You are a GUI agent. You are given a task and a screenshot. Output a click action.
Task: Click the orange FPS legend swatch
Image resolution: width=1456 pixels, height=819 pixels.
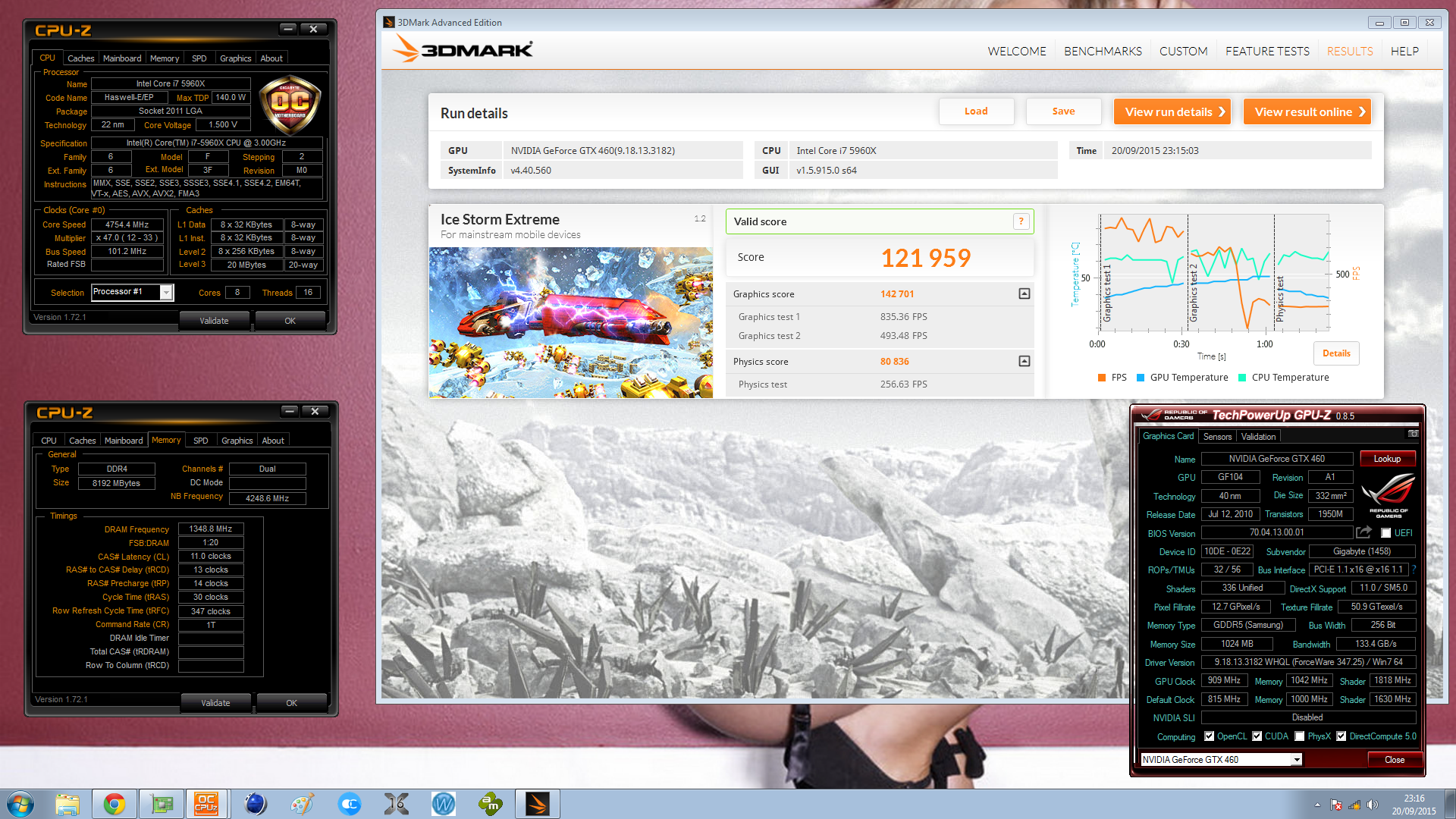coord(1101,378)
